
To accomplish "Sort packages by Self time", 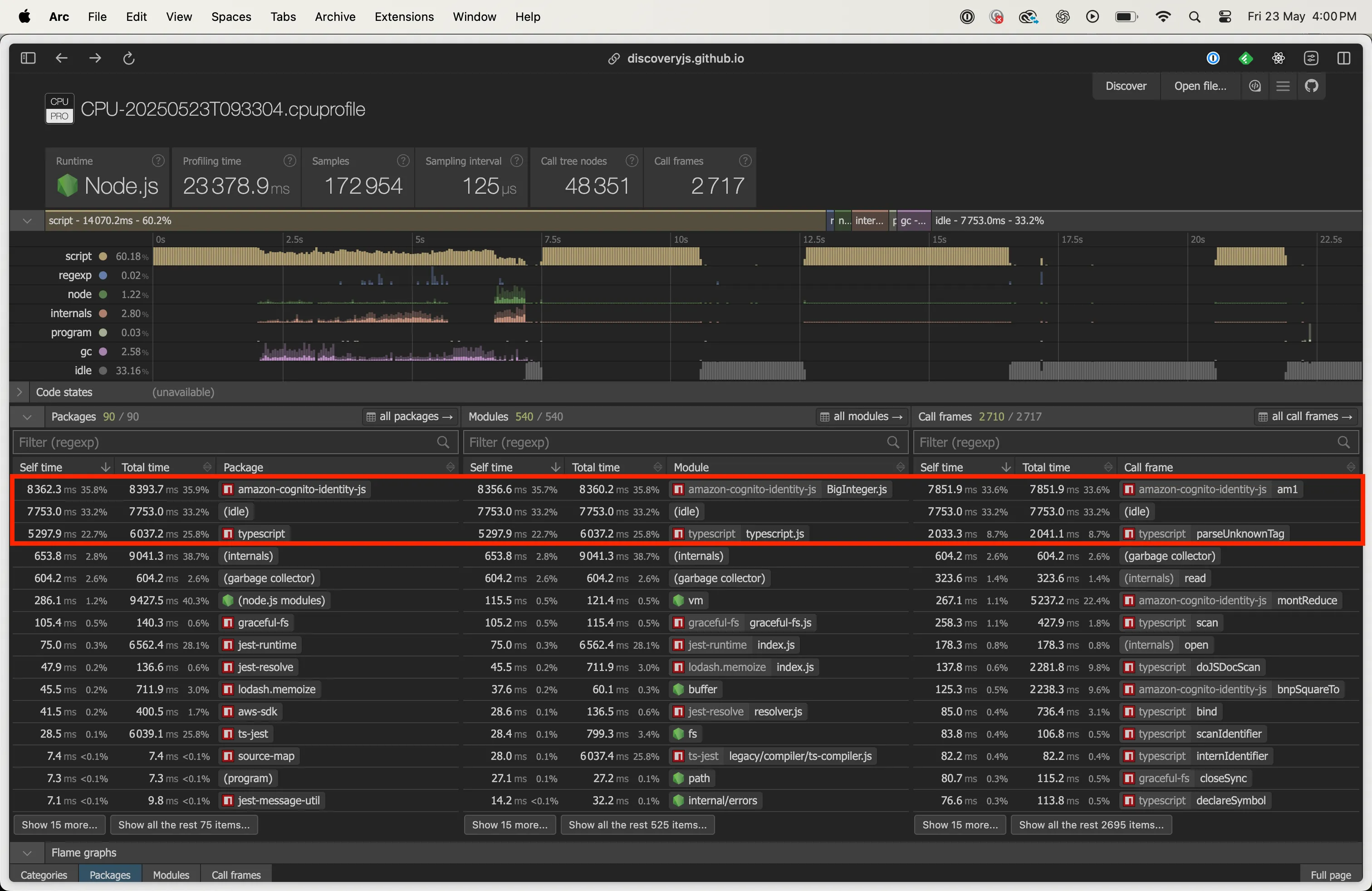I will click(64, 467).
